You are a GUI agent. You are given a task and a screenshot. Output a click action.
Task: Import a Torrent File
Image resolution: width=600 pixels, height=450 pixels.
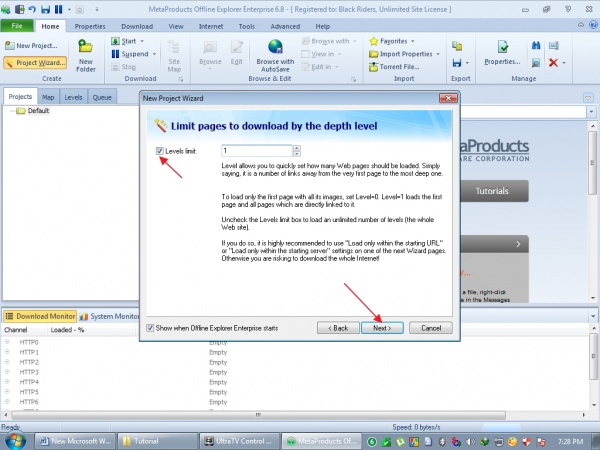(x=394, y=67)
